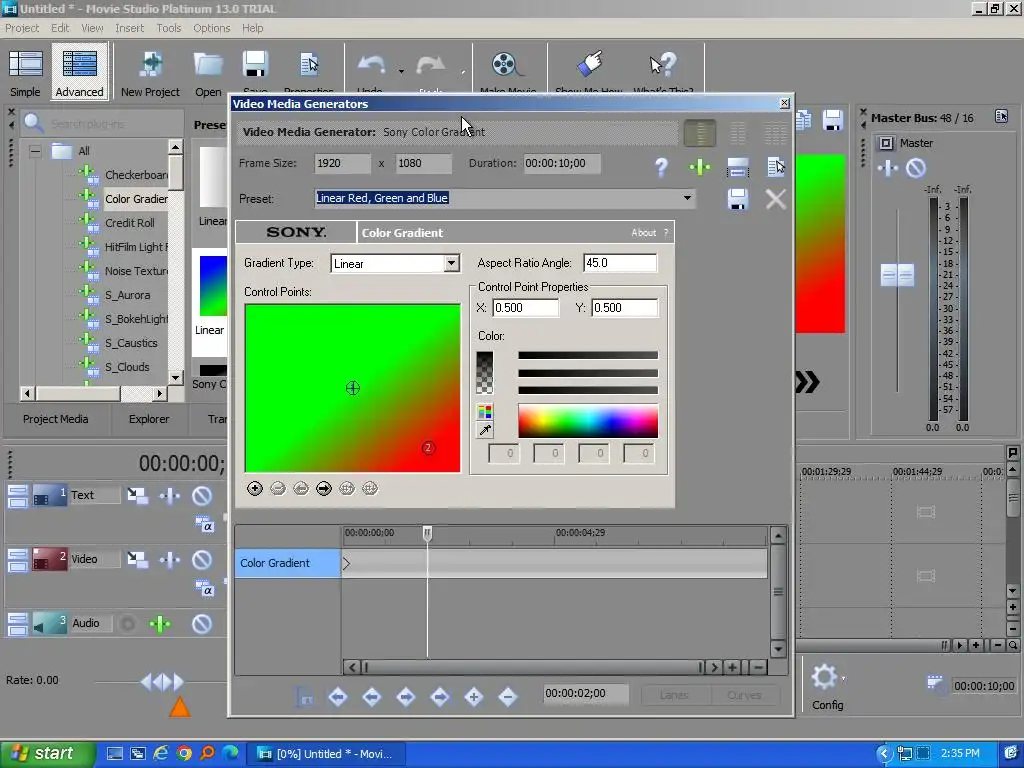Click the green Replace Plug-In icon beside Duration

pos(699,167)
